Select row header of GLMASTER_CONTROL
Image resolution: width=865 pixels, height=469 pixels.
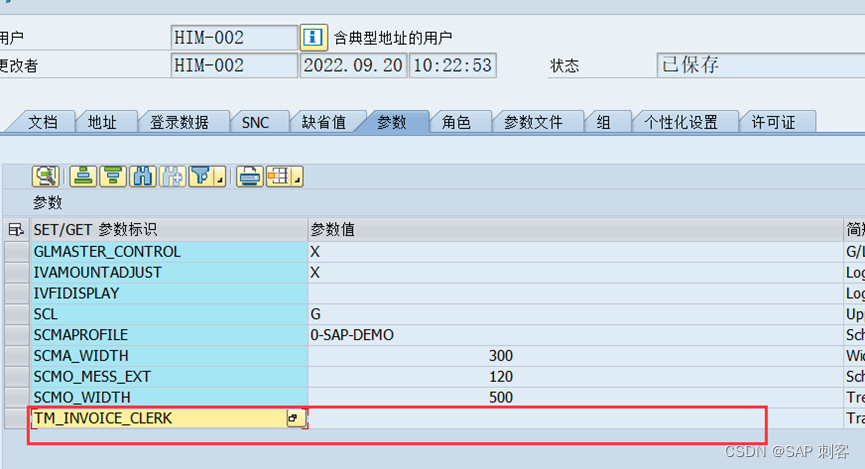click(17, 252)
